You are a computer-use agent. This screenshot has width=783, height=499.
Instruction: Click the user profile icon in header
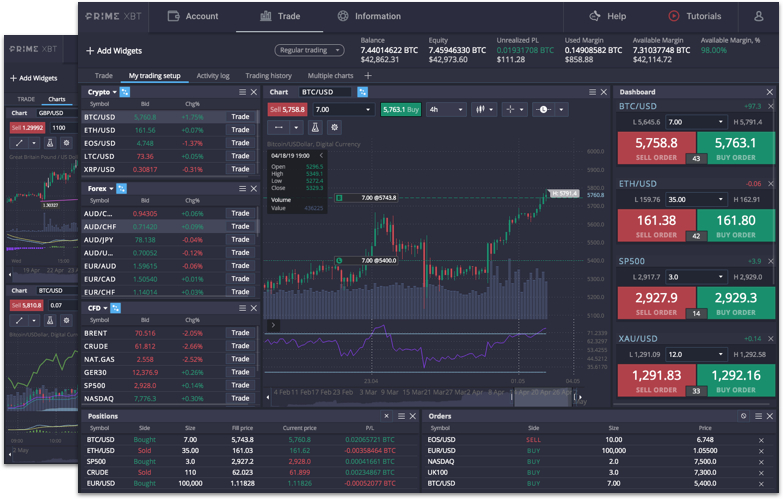click(x=757, y=16)
